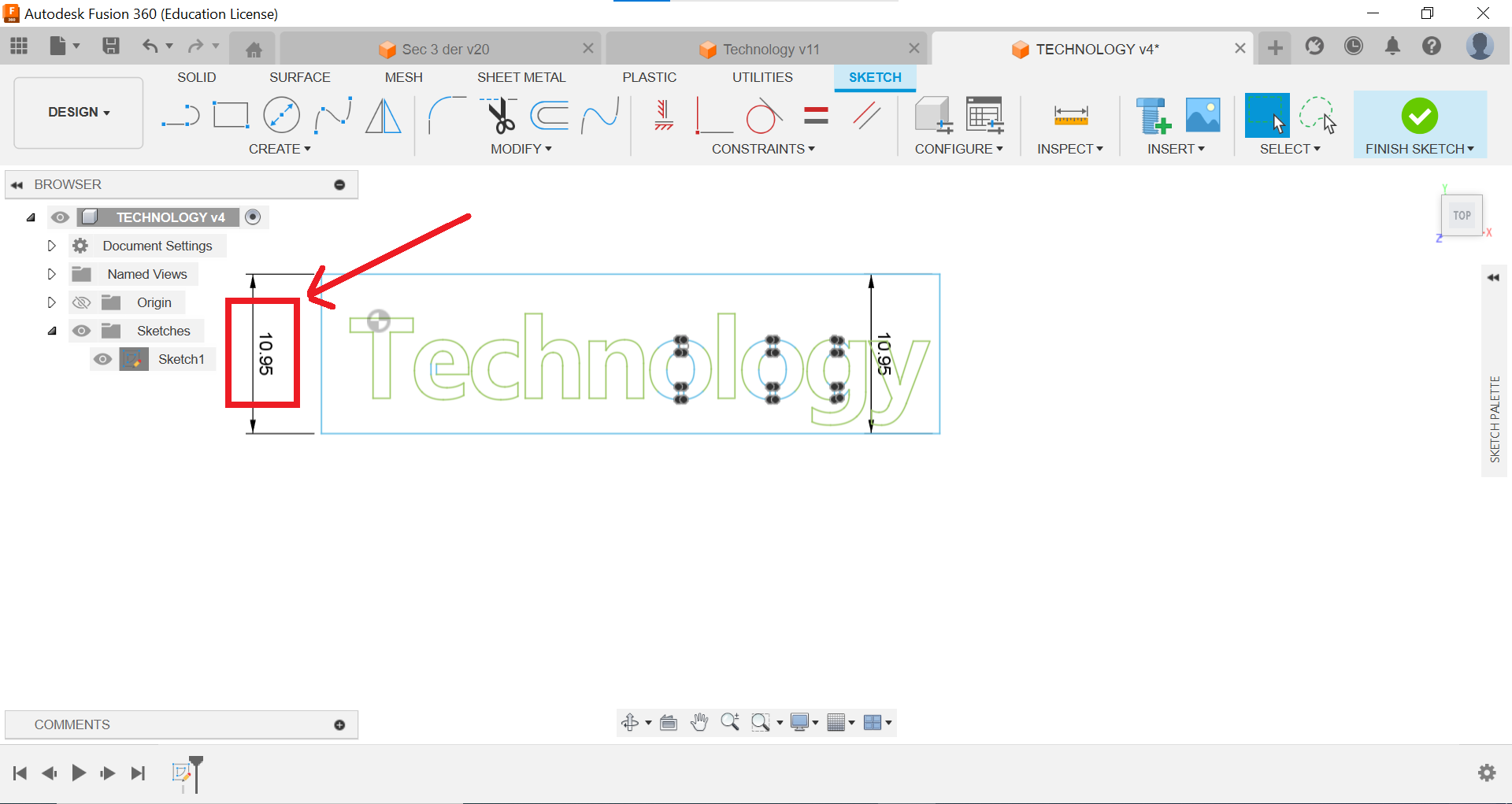Select the Line tool in Create

(x=180, y=116)
